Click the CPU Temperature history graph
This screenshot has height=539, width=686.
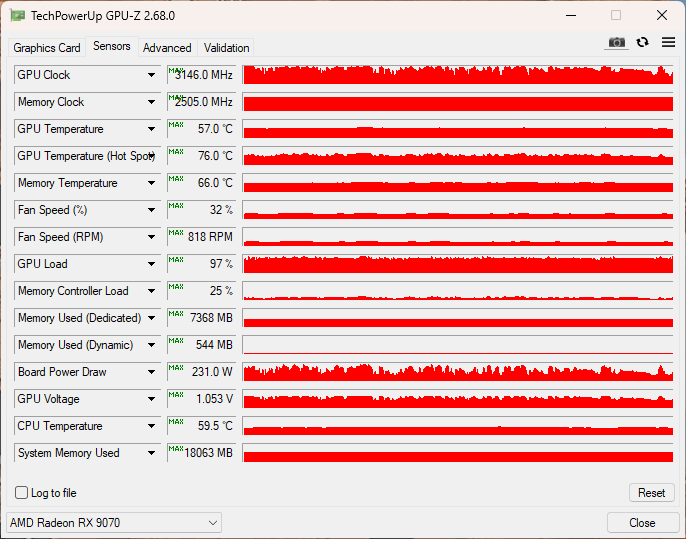(458, 426)
